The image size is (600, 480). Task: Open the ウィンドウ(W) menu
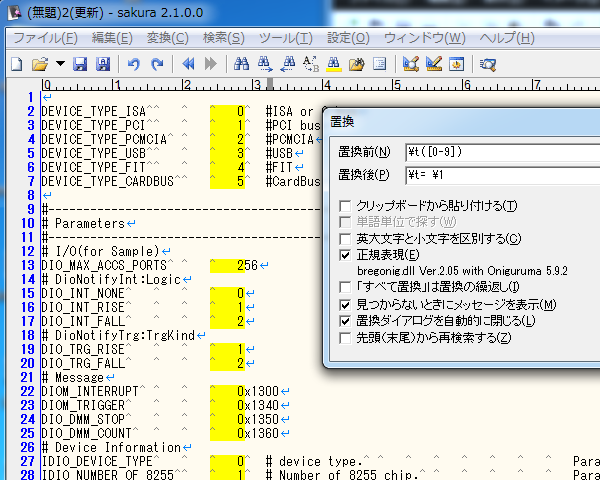tap(424, 38)
